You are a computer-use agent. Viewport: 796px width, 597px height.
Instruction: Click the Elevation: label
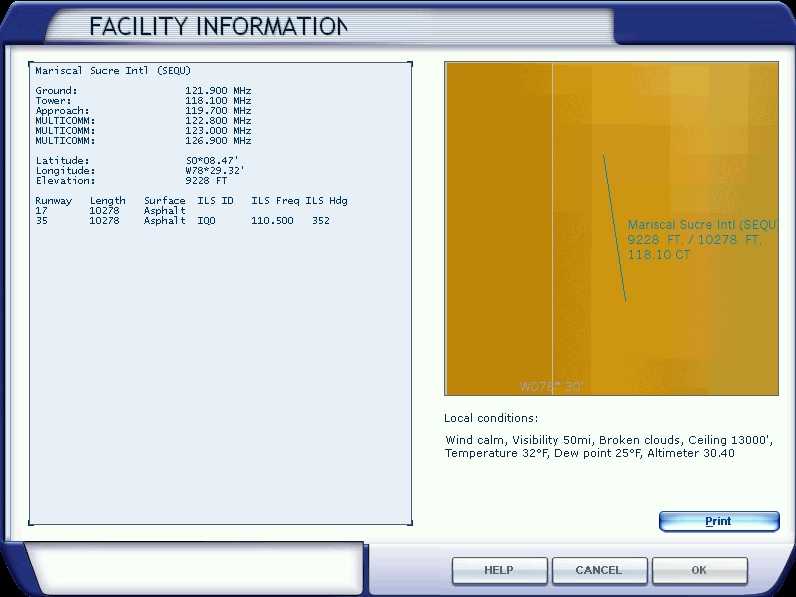click(x=65, y=181)
